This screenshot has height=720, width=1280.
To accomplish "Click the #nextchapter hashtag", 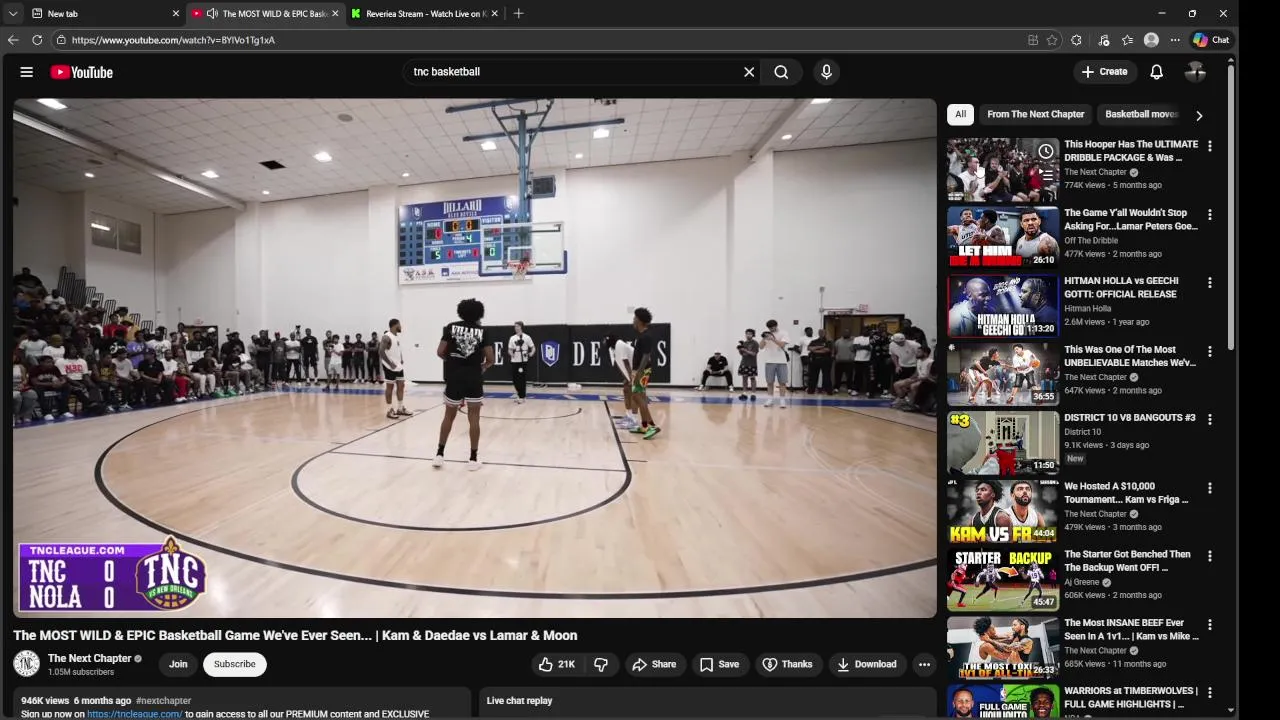I will (163, 701).
